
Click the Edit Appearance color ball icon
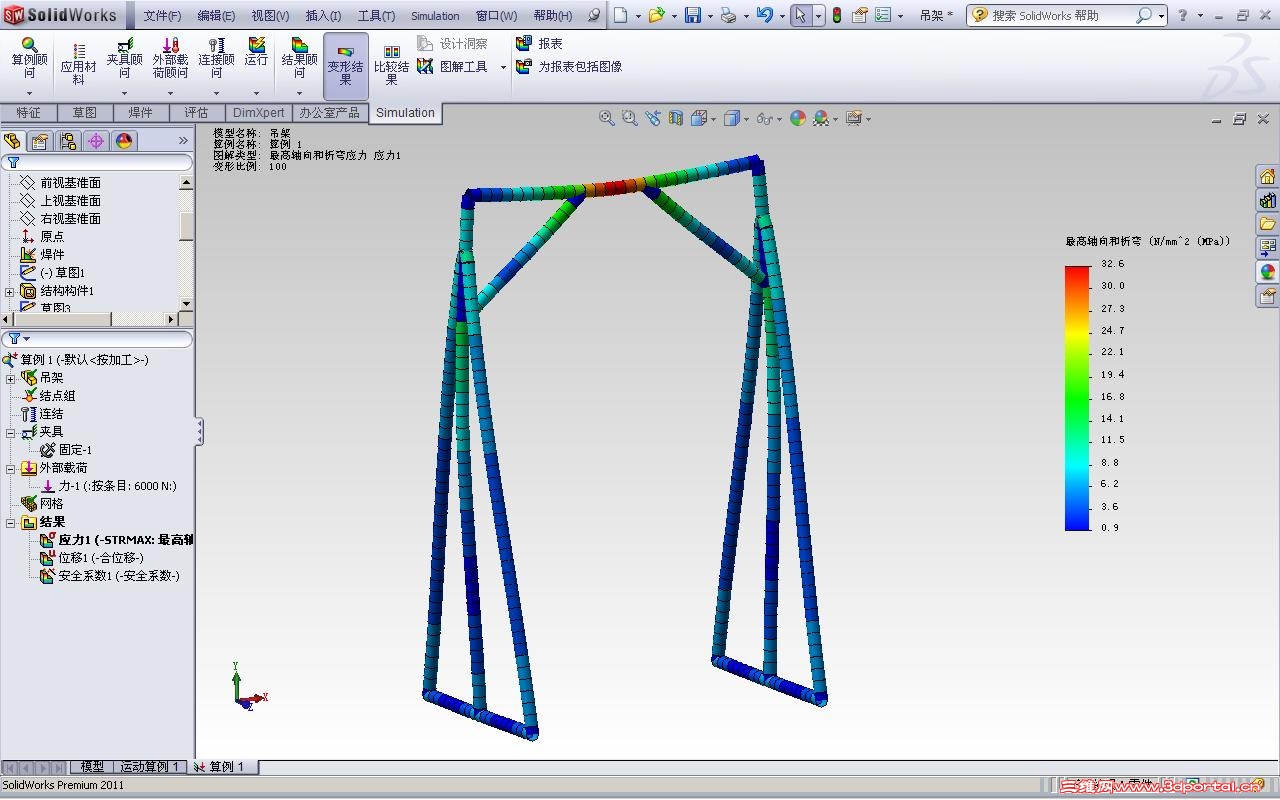(x=798, y=118)
